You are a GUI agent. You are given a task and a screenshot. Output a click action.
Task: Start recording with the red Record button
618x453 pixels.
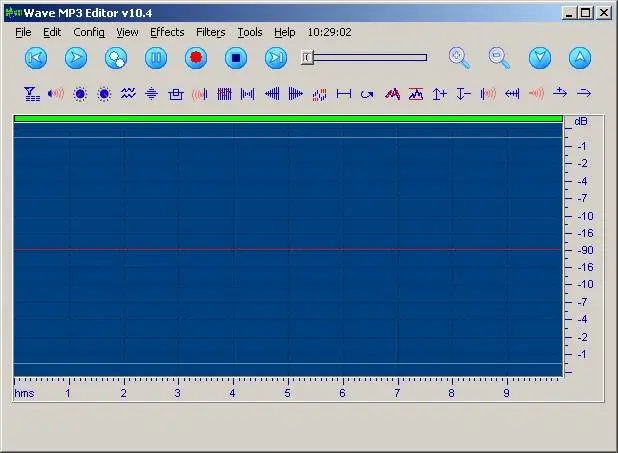[196, 58]
